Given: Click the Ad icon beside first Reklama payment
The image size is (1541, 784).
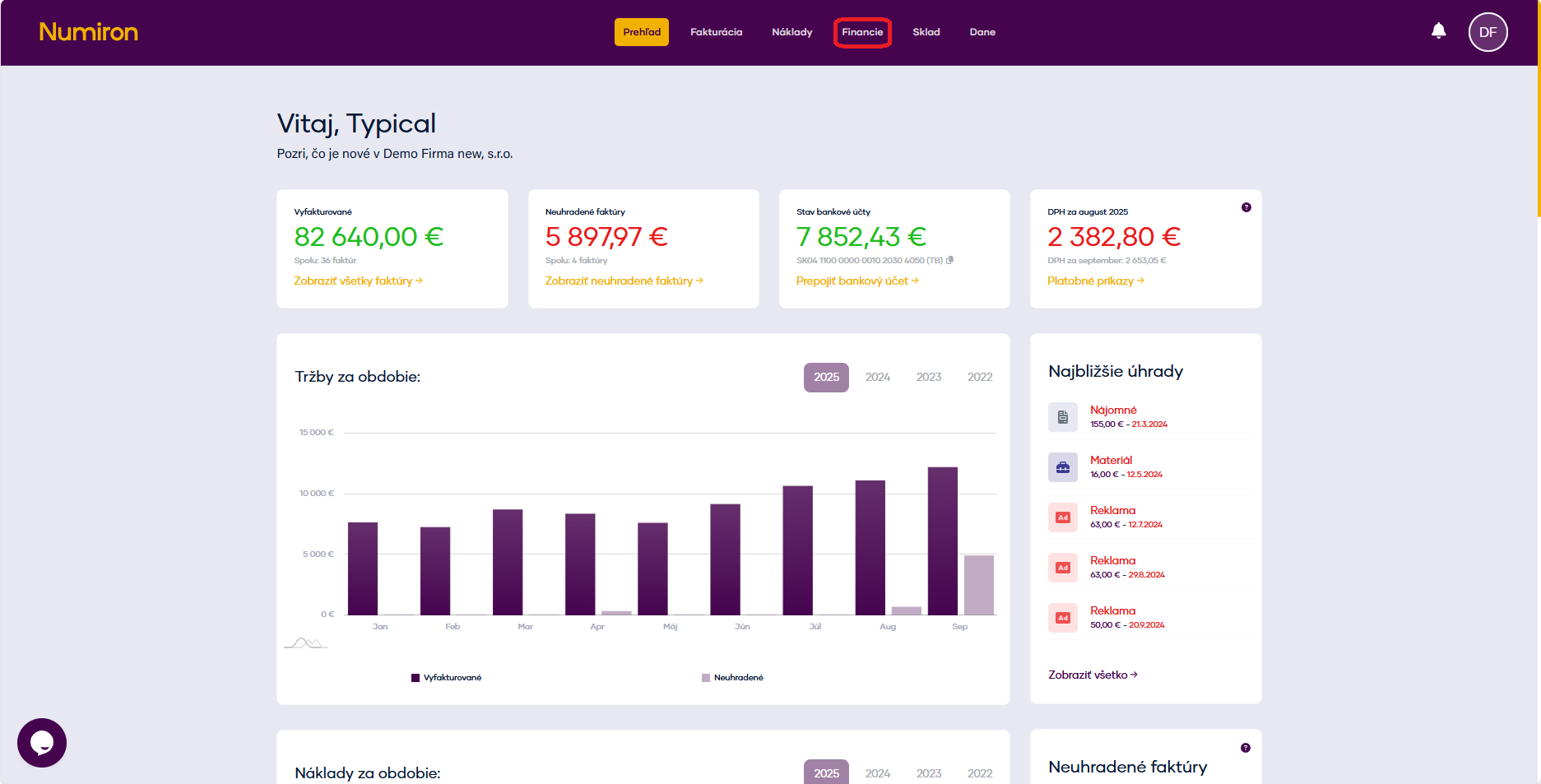Looking at the screenshot, I should click(1062, 517).
